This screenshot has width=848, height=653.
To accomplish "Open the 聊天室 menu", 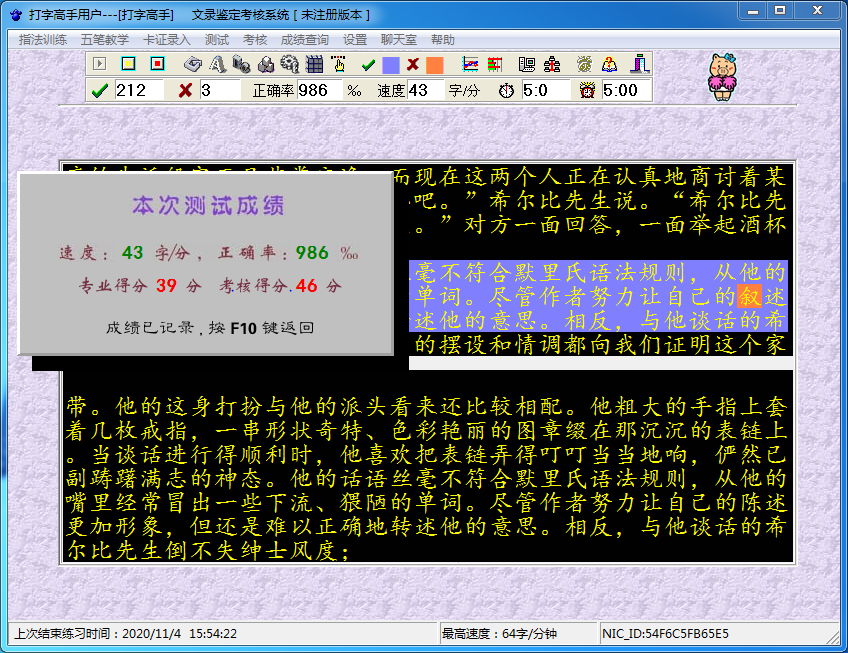I will [x=399, y=39].
